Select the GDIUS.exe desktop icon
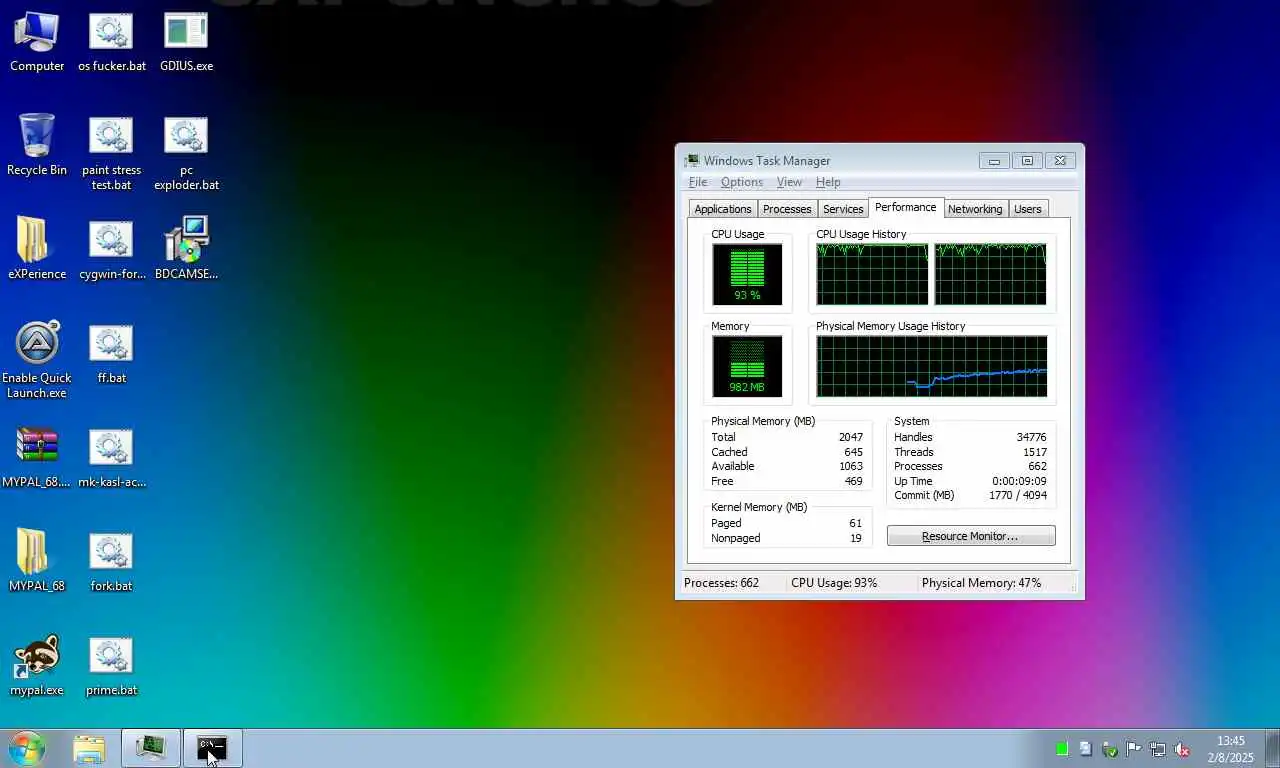This screenshot has height=768, width=1280. coord(186,42)
